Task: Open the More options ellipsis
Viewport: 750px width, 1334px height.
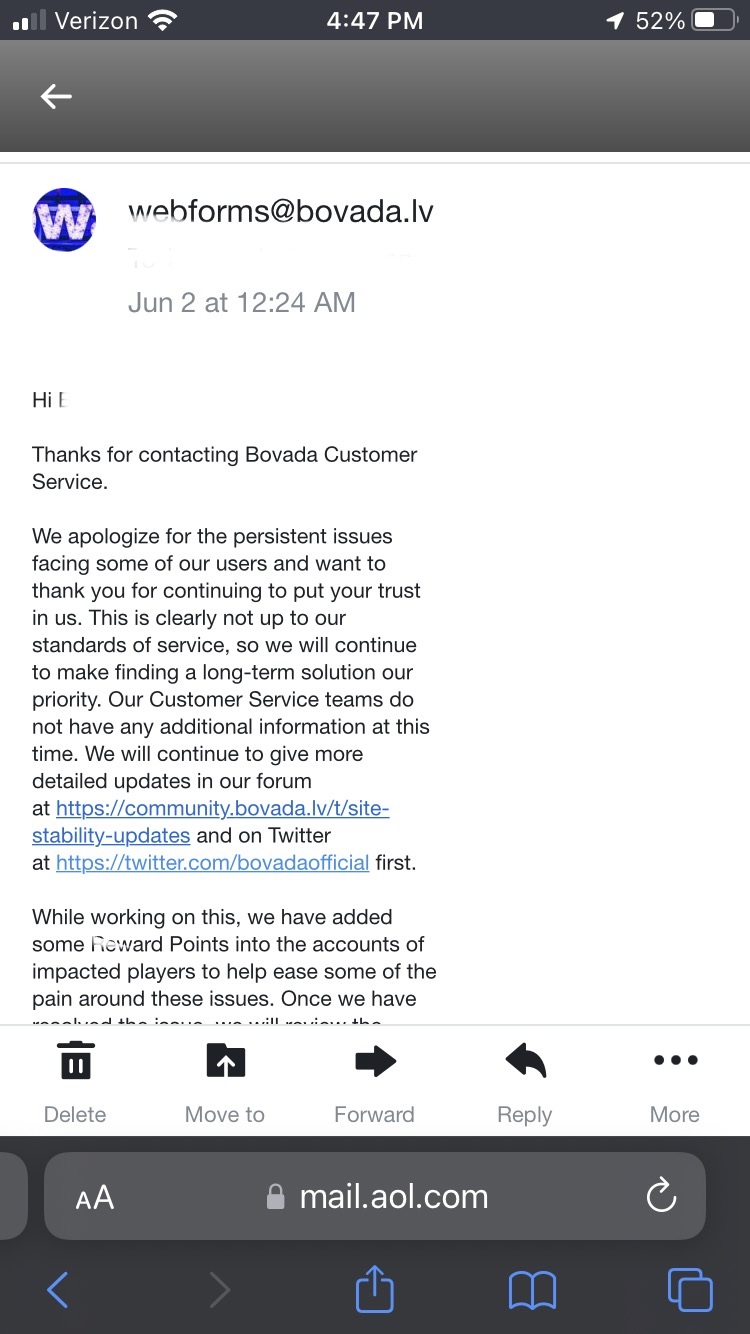Action: pos(675,1062)
